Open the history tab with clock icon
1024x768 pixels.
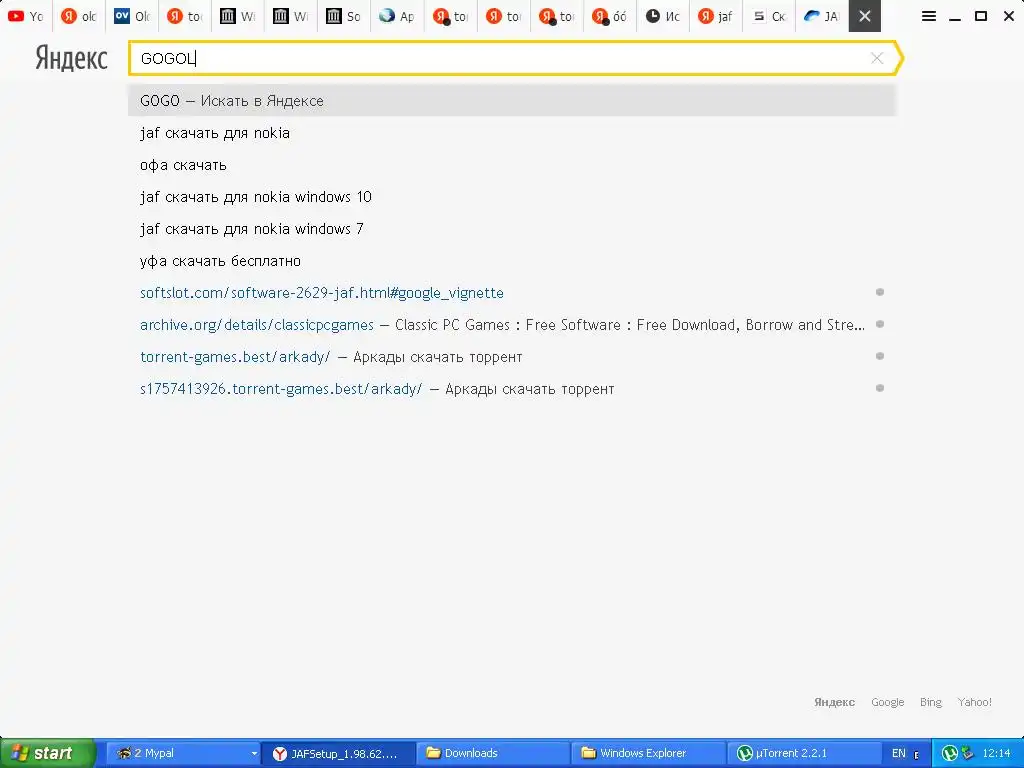click(662, 16)
